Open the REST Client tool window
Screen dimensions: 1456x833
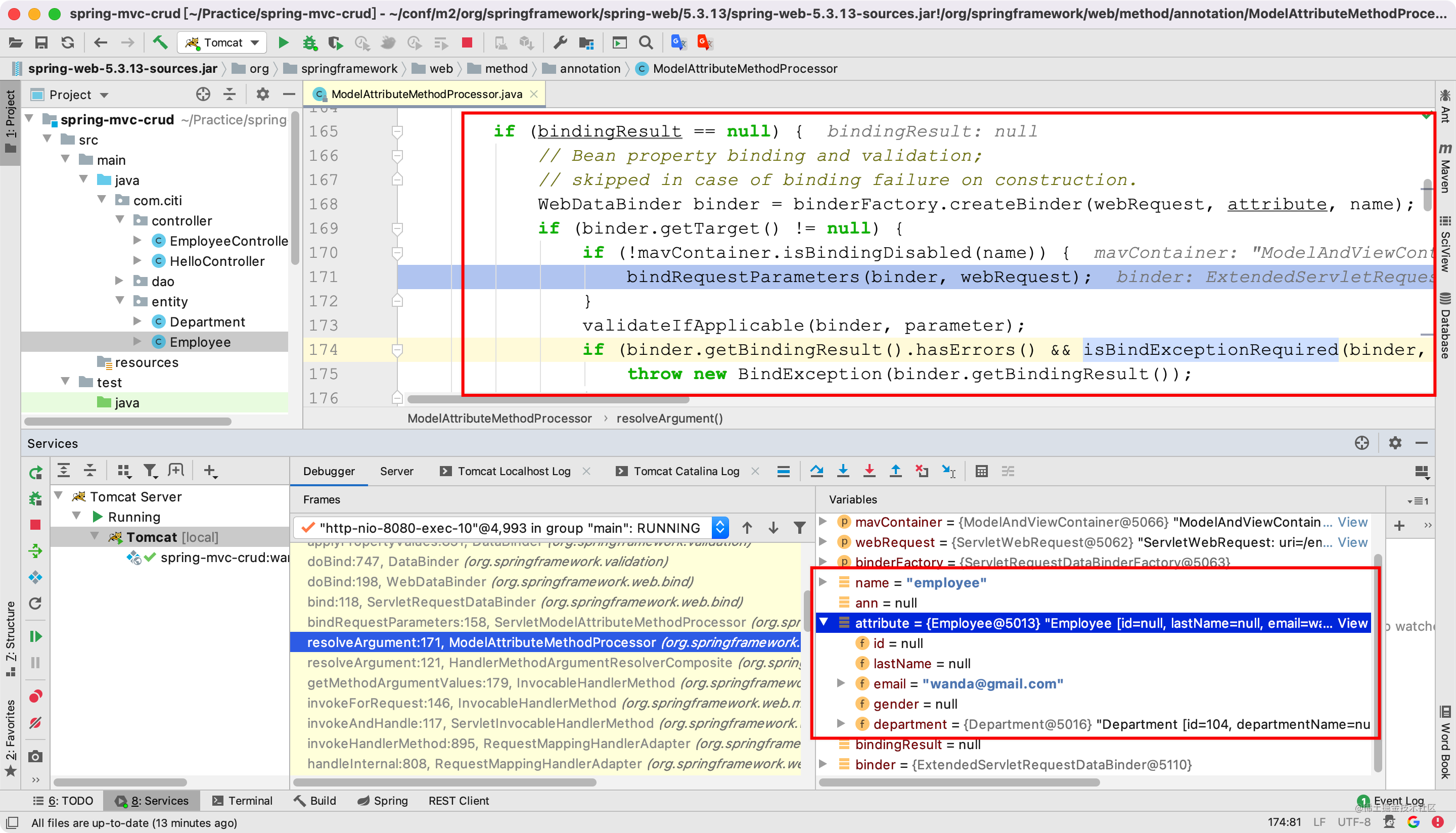459,801
